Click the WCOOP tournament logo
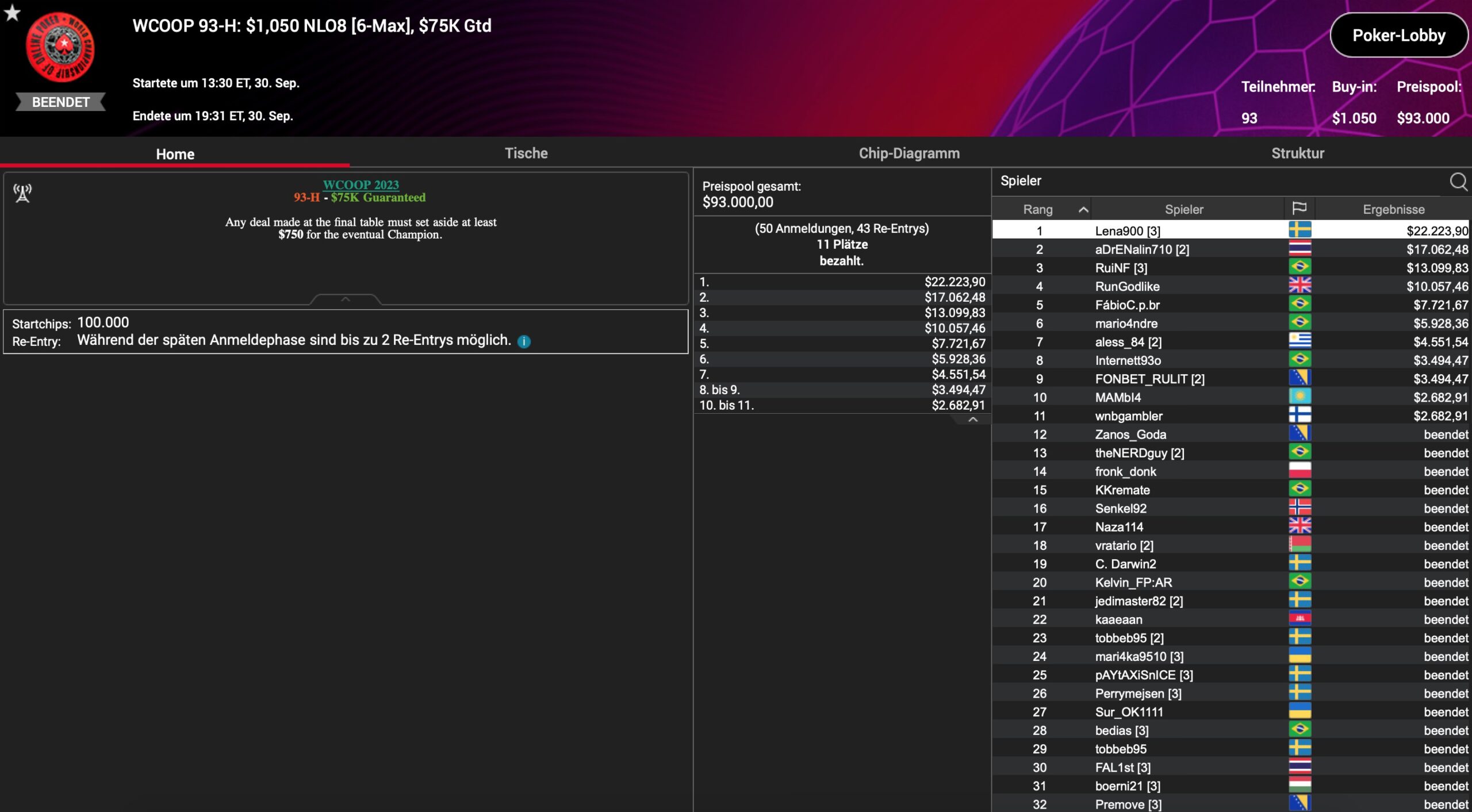The image size is (1472, 812). (x=60, y=48)
